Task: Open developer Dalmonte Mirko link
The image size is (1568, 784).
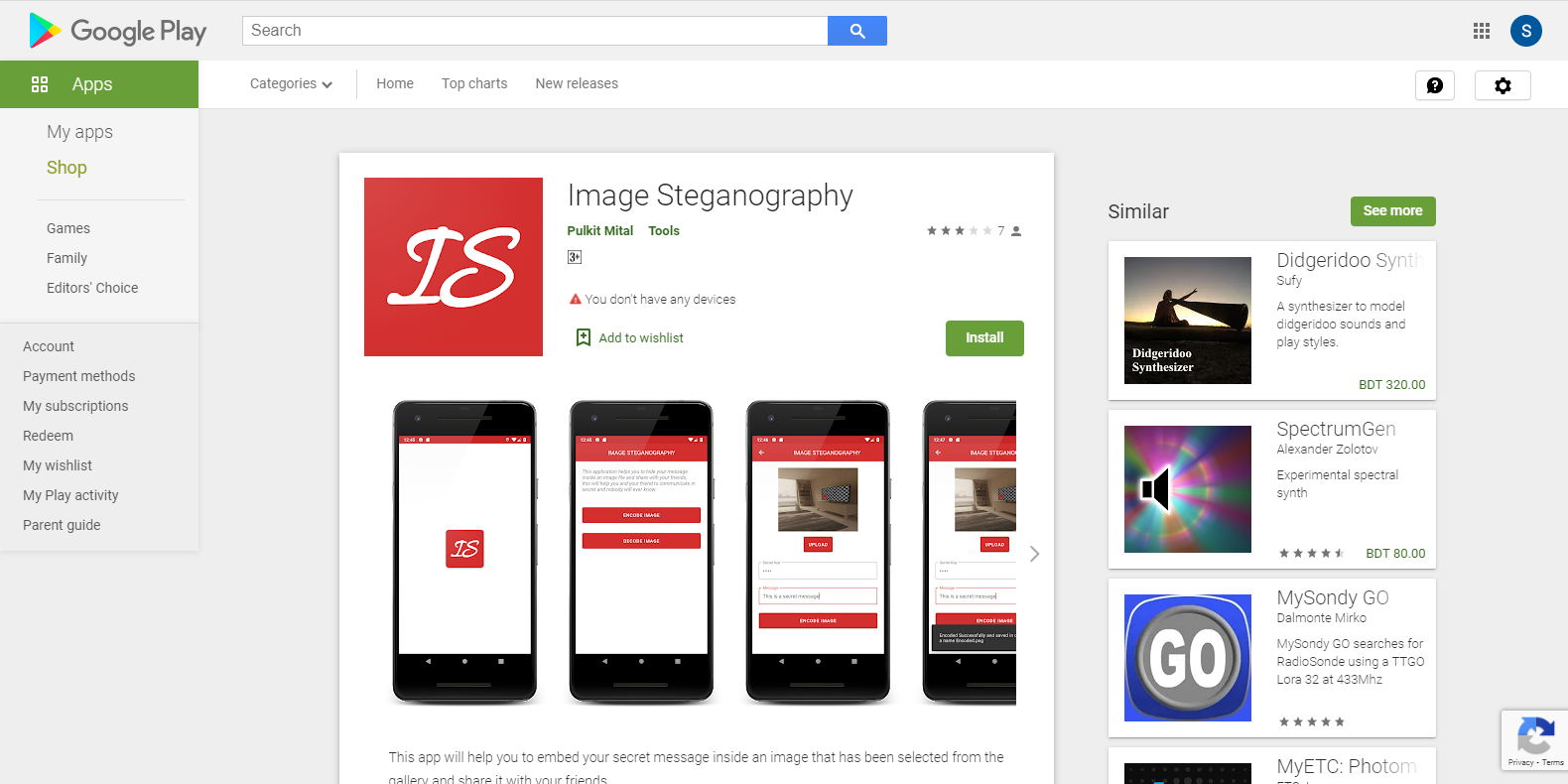Action: pos(1322,618)
